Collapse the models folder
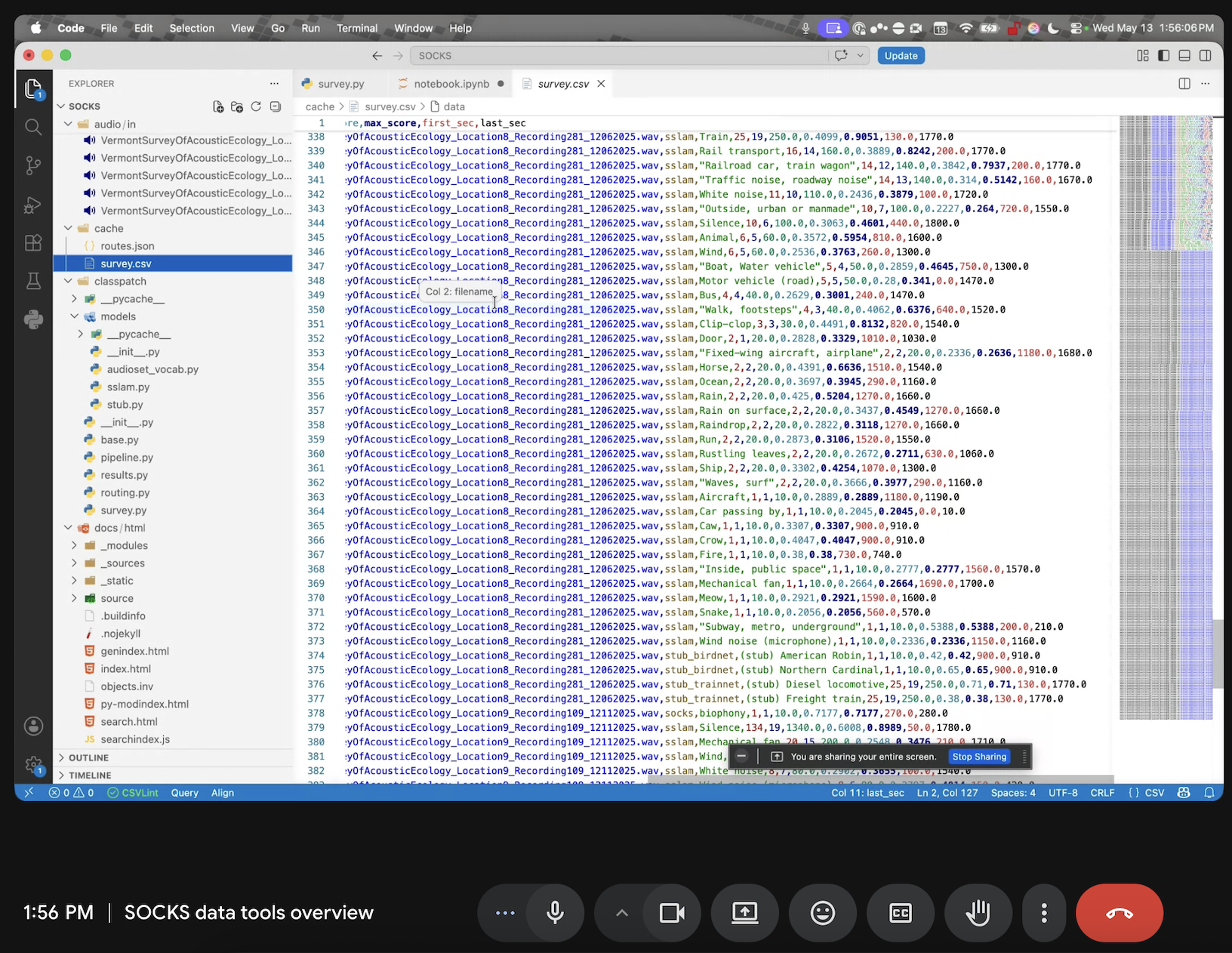 [75, 316]
